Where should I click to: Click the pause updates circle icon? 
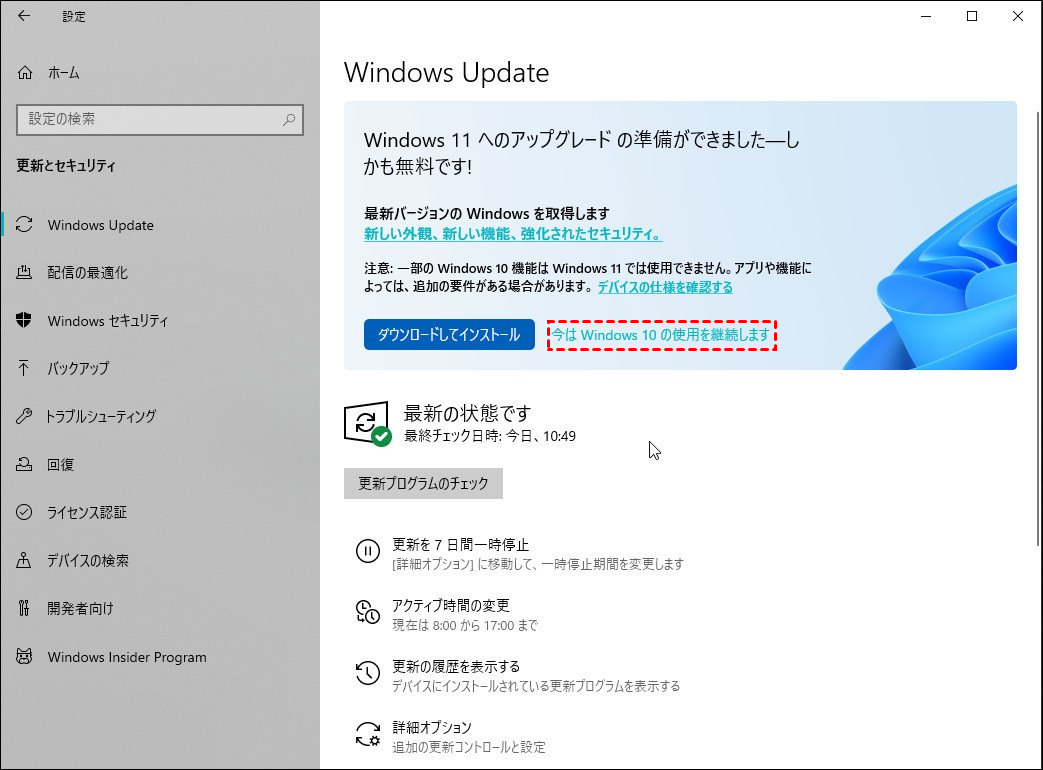[x=368, y=551]
